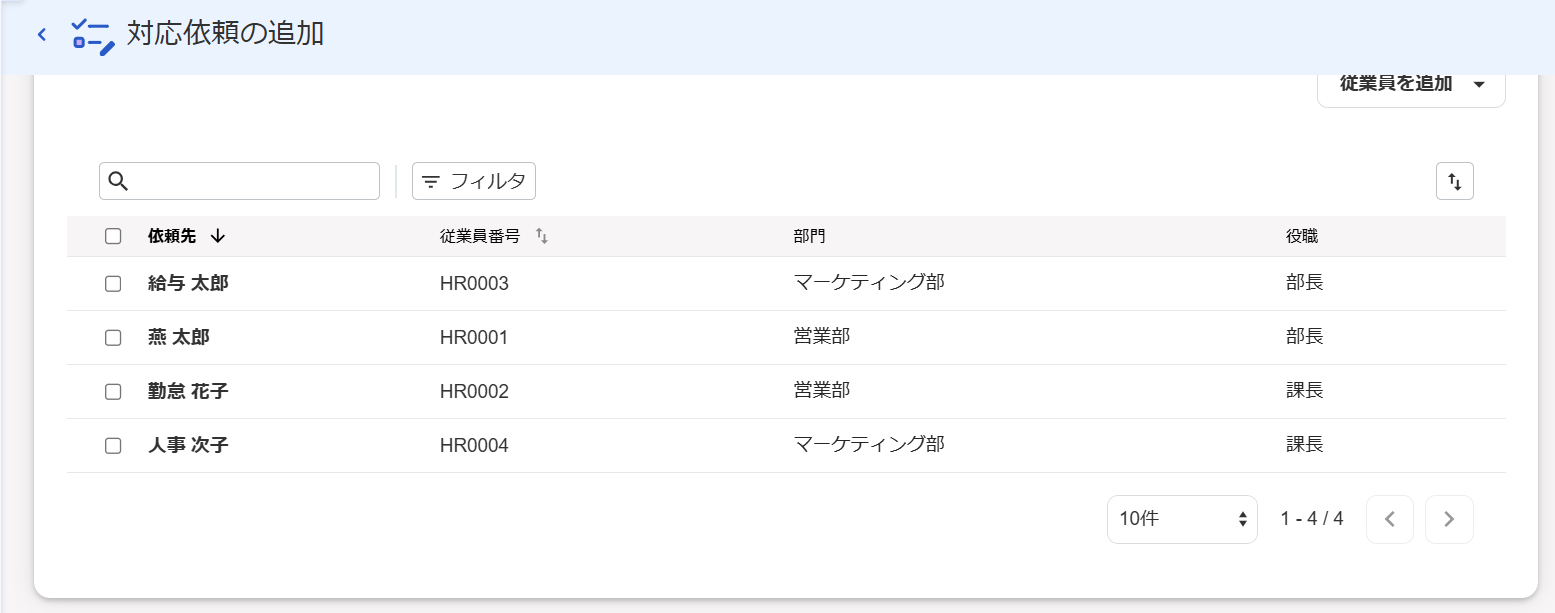Open the 10件 page size dropdown
This screenshot has width=1555, height=613.
(1182, 519)
